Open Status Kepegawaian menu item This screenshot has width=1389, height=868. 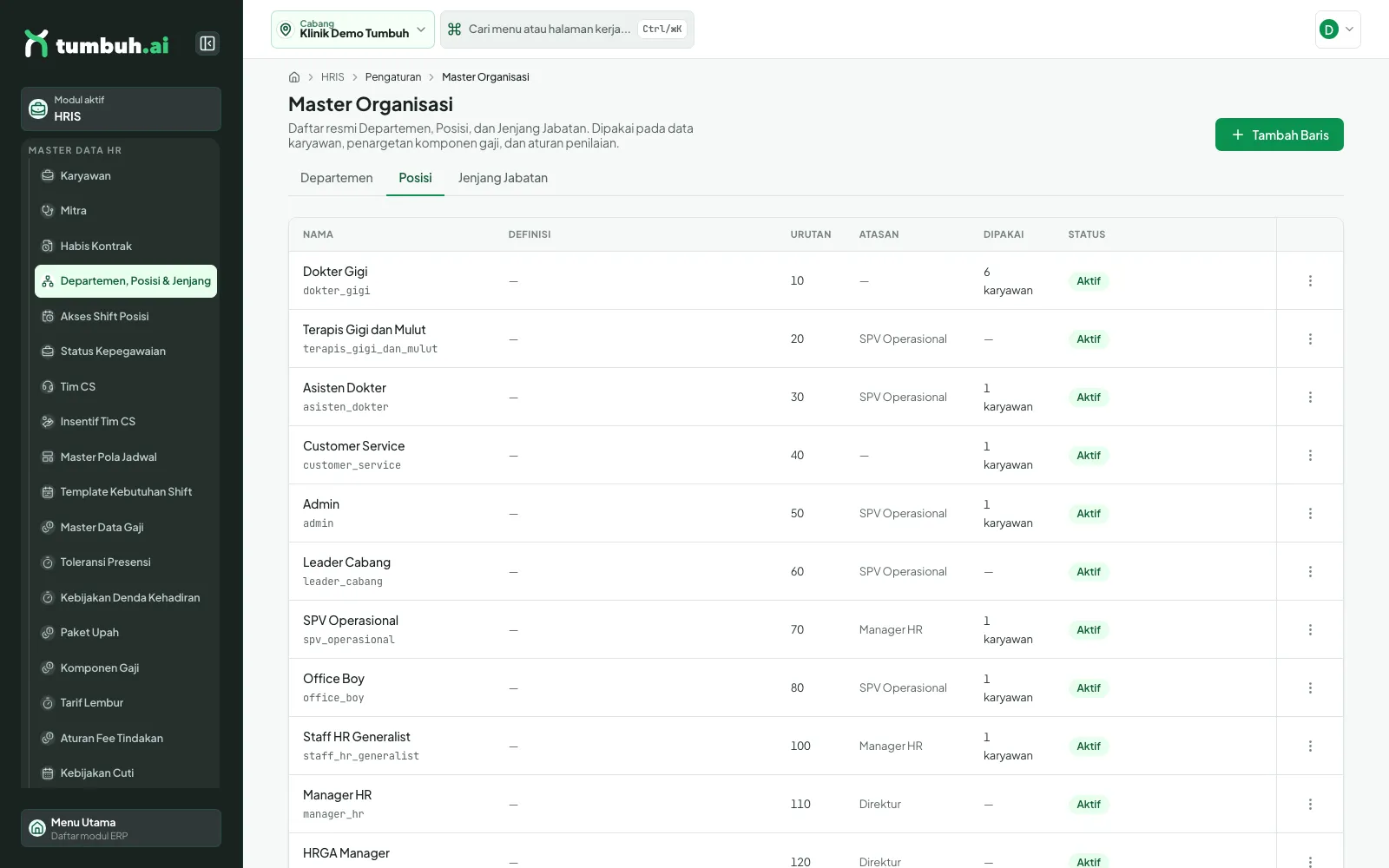pos(126,352)
